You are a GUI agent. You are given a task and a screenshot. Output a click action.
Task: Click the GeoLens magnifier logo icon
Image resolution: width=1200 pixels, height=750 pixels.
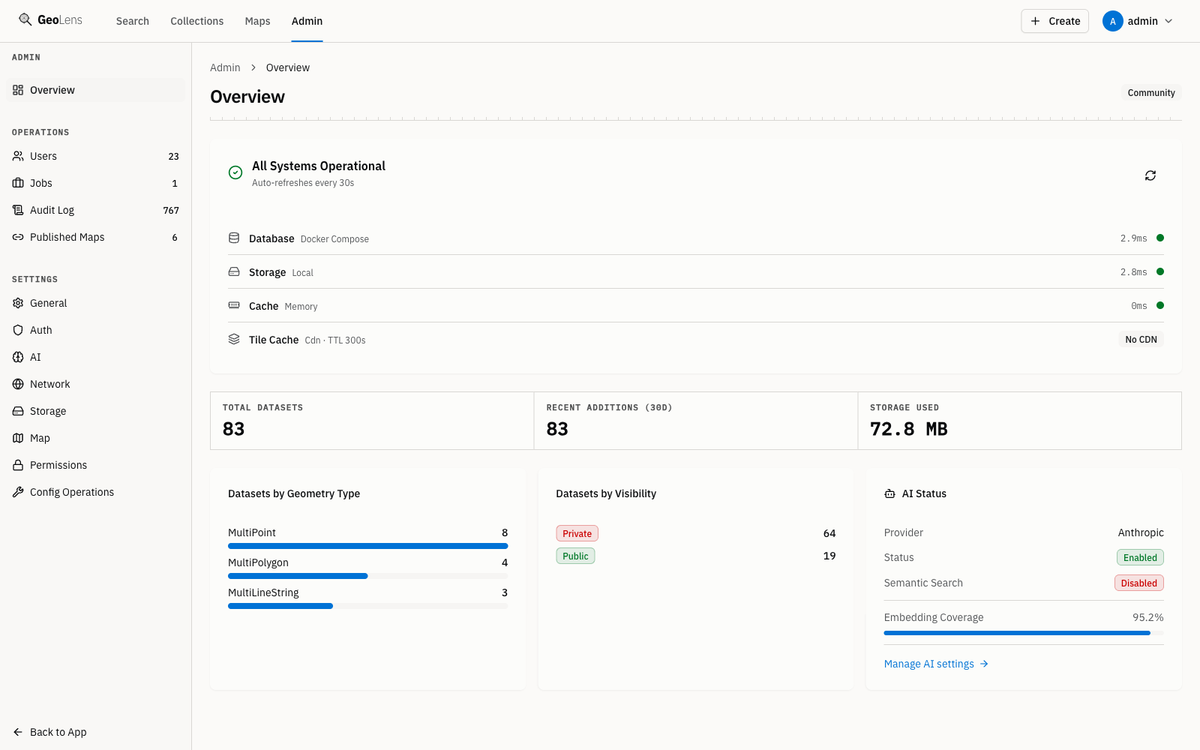click(25, 20)
